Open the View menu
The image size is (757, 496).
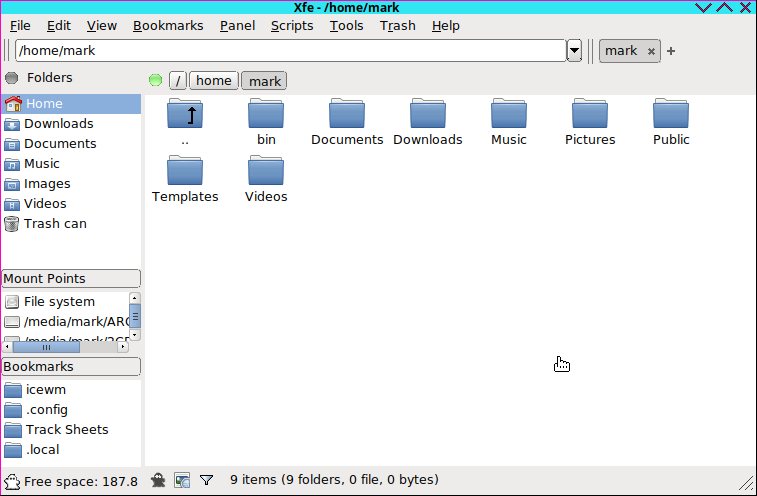102,26
